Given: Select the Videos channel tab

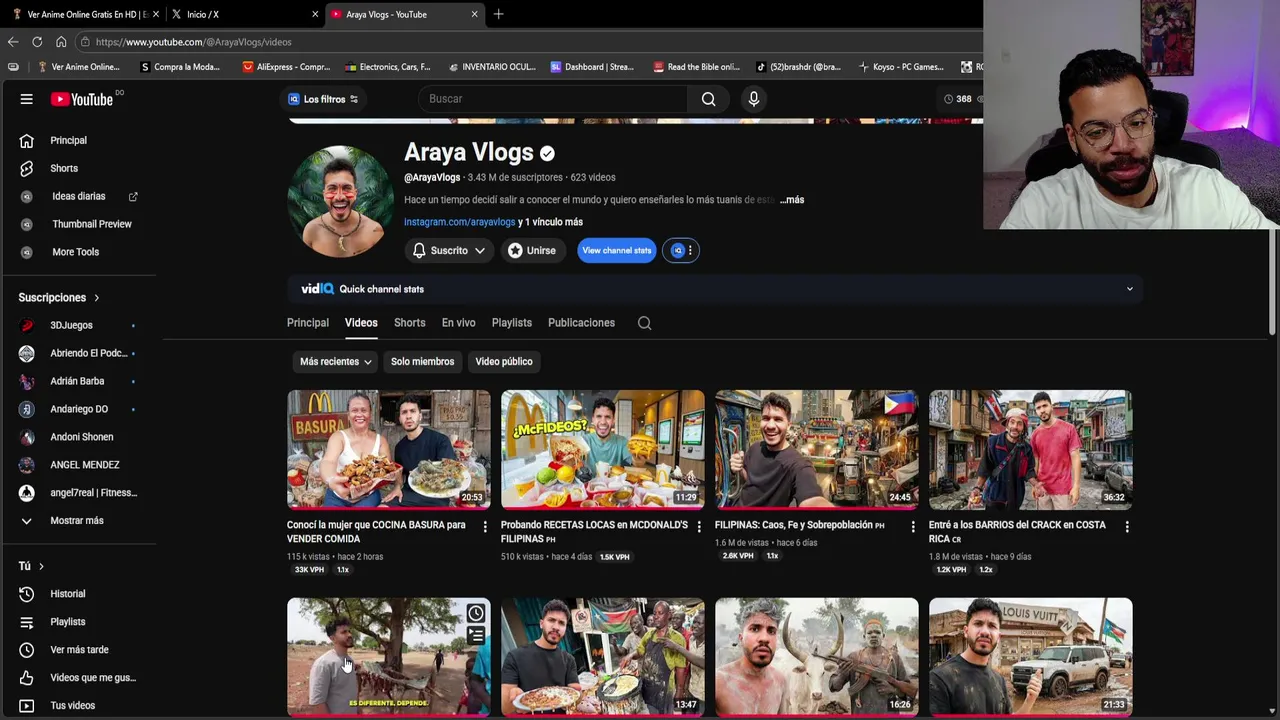Looking at the screenshot, I should [x=361, y=323].
